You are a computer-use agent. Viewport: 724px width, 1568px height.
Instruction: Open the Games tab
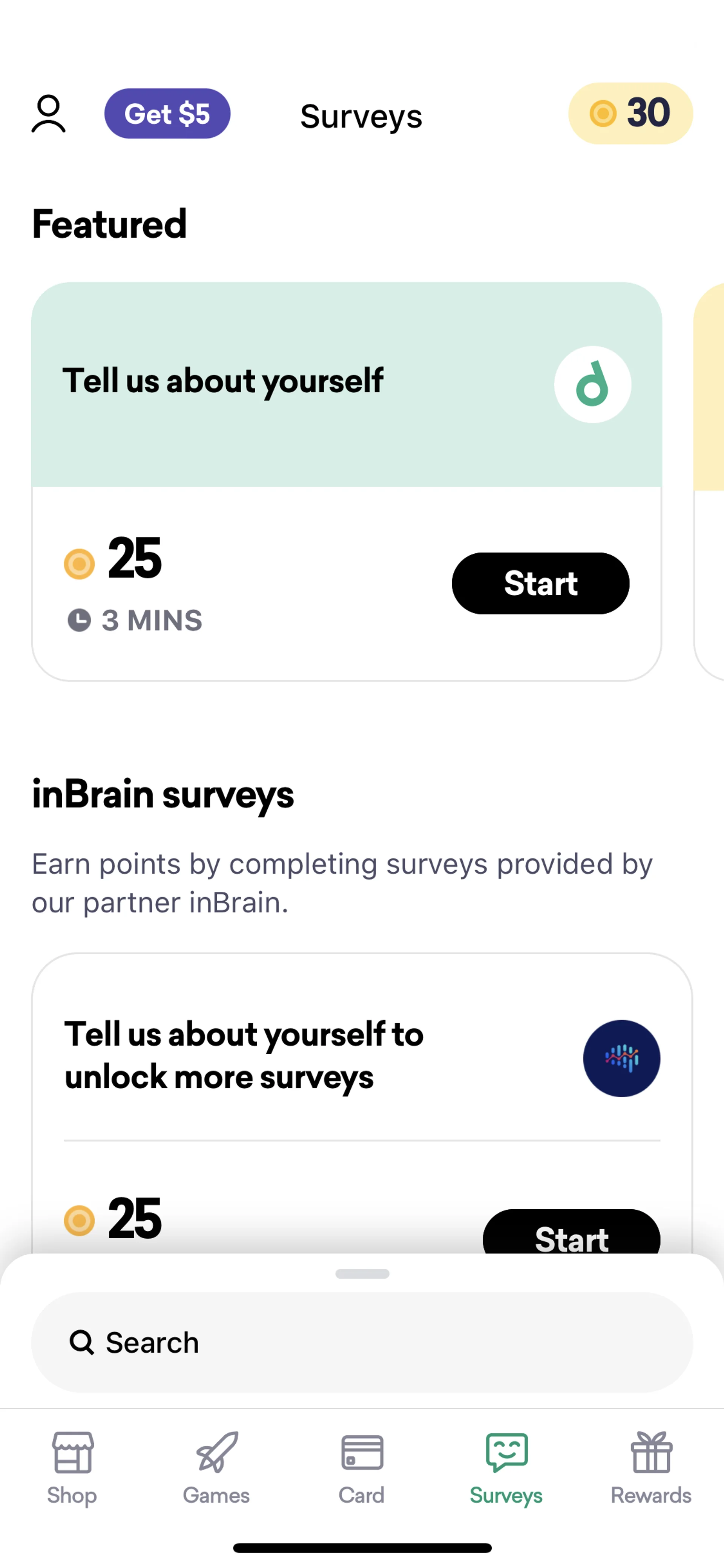coord(216,1468)
